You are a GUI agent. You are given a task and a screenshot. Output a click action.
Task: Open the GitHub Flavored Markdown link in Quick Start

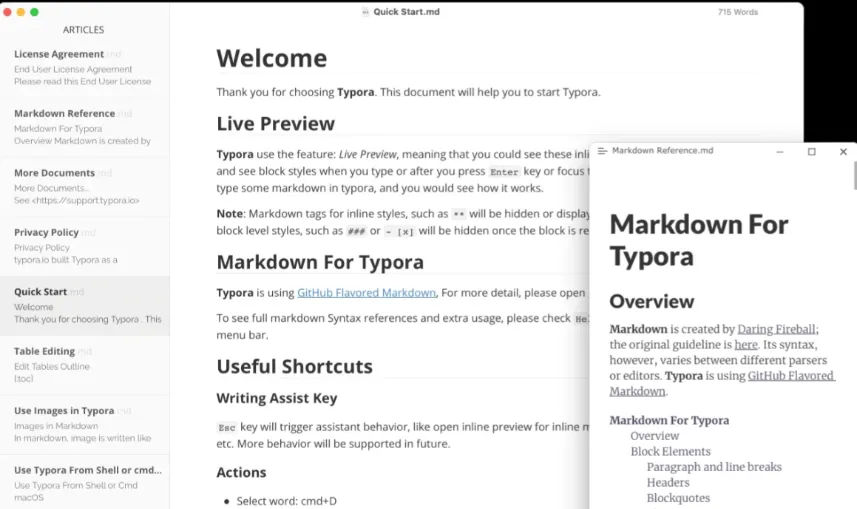(x=366, y=292)
